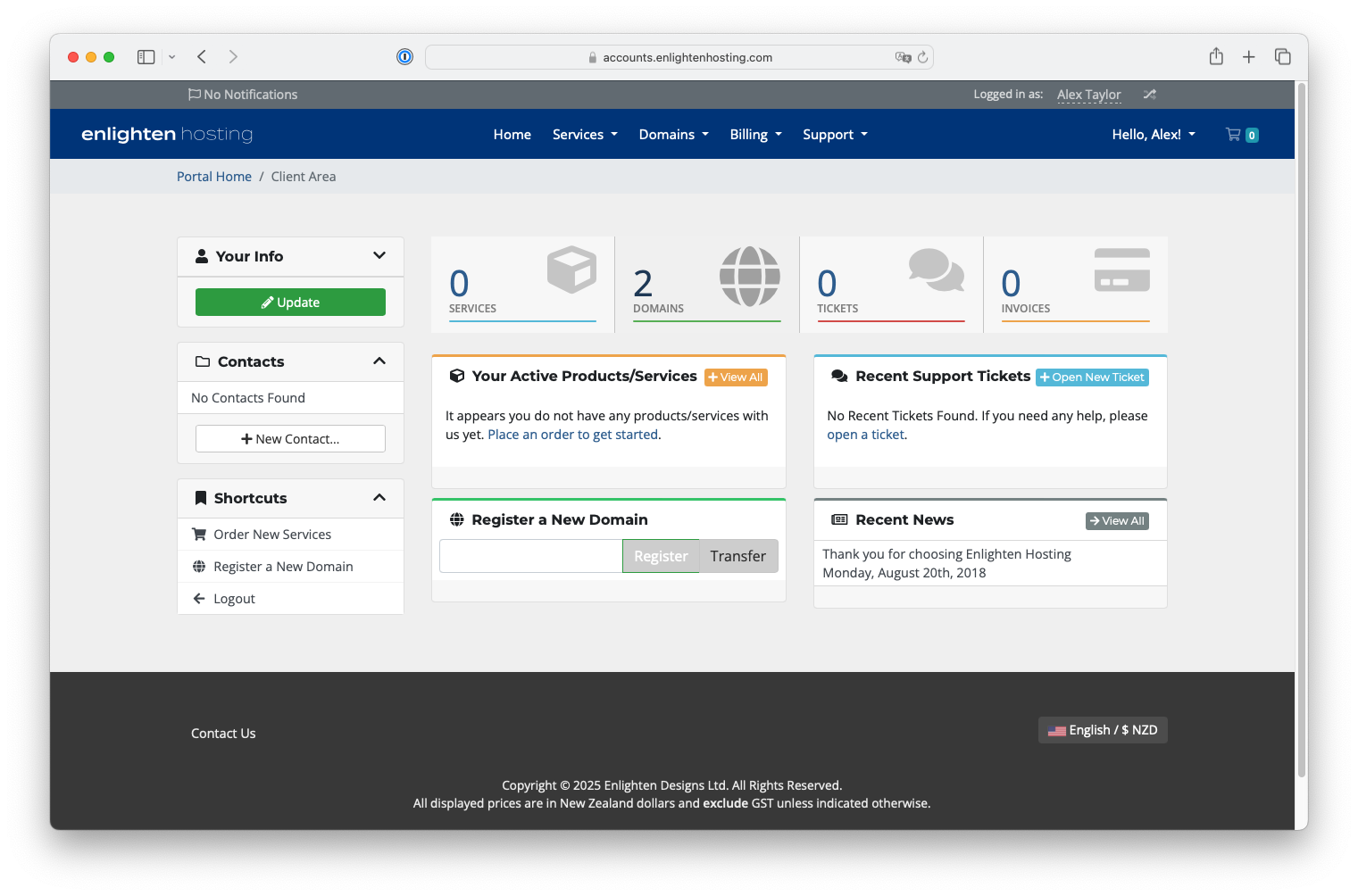Click the 0 Invoices count
1358x896 pixels.
[x=1011, y=285]
